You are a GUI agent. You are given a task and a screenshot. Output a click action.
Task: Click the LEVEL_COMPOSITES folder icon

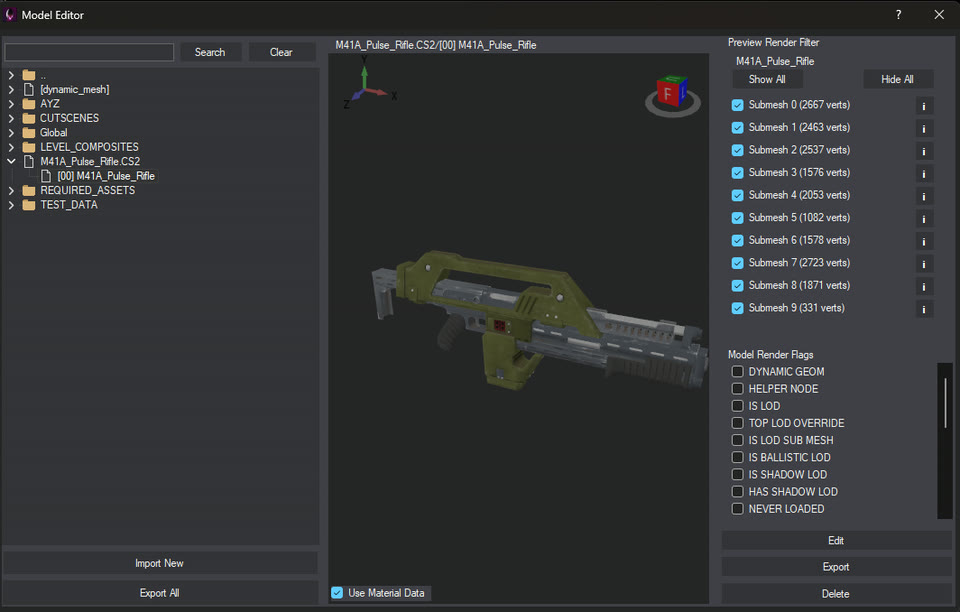pos(29,147)
